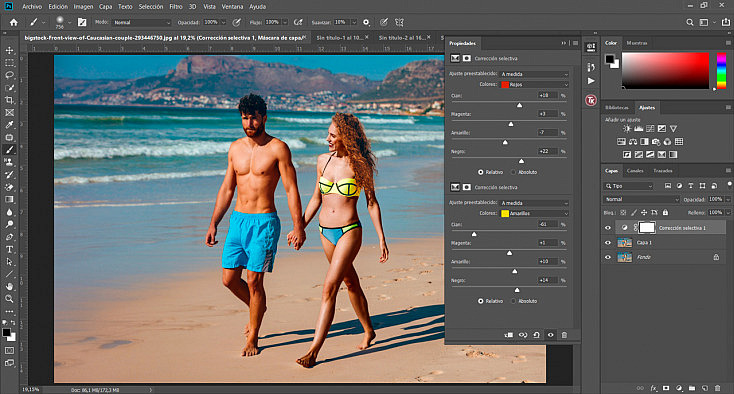Viewport: 734px width, 394px height.
Task: Select Relativo in Rojos section
Action: click(x=480, y=172)
